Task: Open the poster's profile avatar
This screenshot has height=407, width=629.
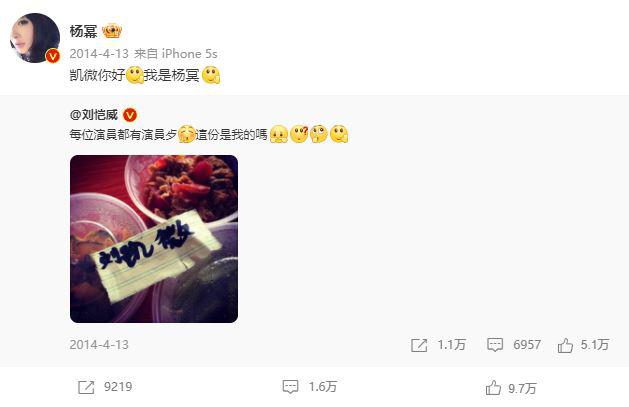Action: click(35, 38)
